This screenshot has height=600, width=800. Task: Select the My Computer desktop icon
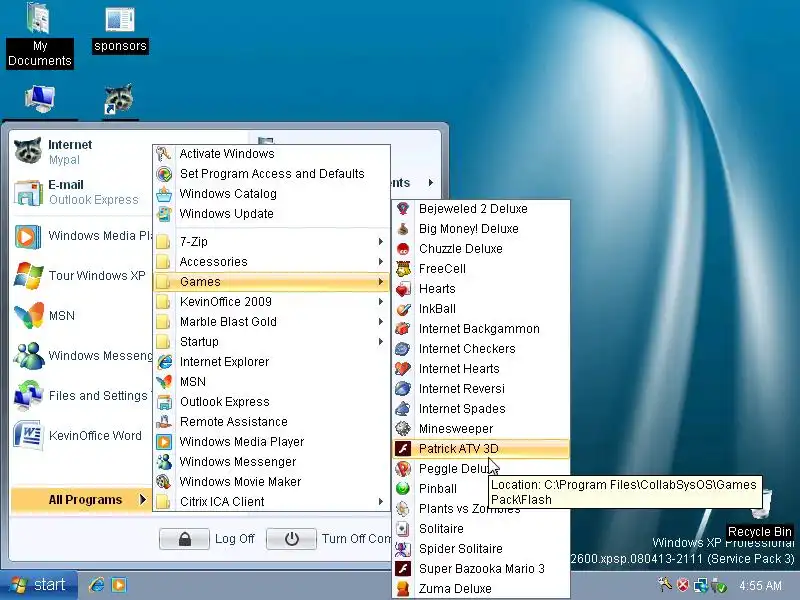[40, 99]
